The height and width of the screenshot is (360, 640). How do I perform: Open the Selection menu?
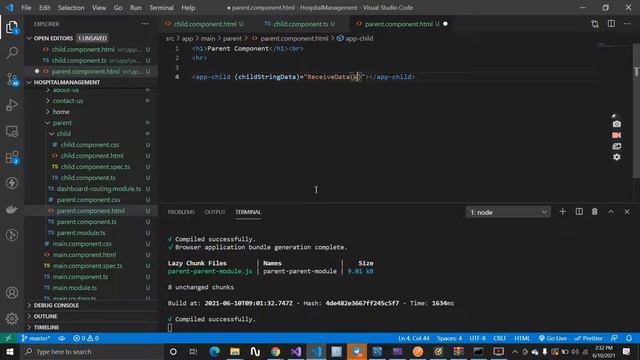[x=71, y=7]
